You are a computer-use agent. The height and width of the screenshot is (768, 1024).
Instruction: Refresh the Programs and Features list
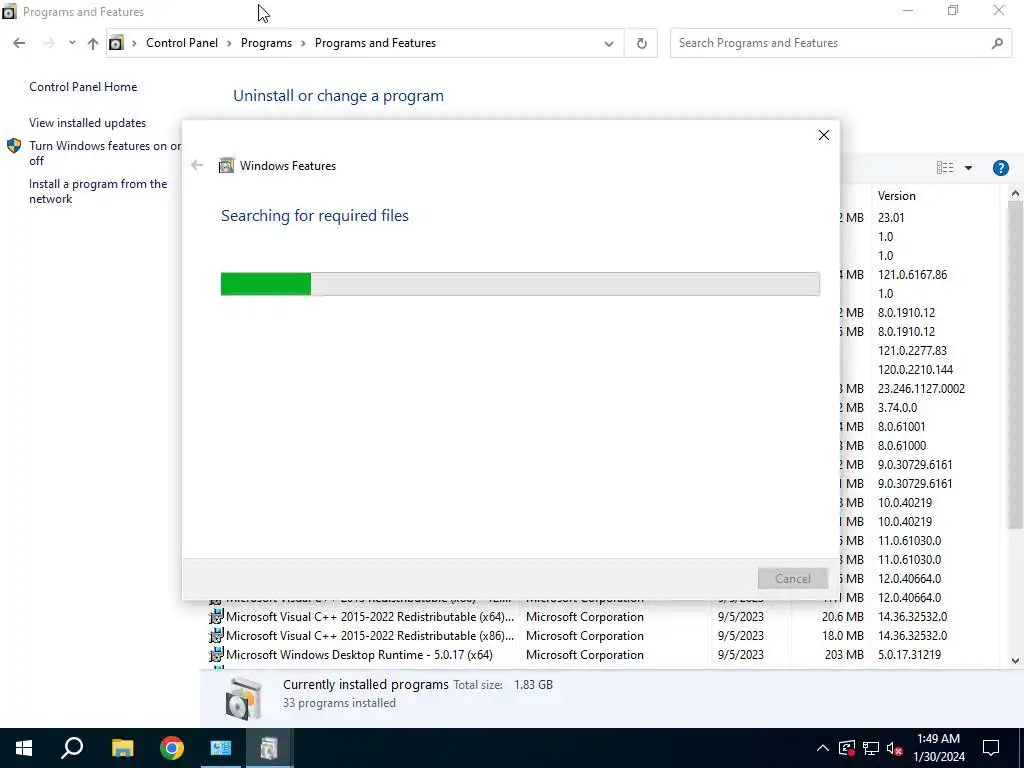tap(641, 43)
